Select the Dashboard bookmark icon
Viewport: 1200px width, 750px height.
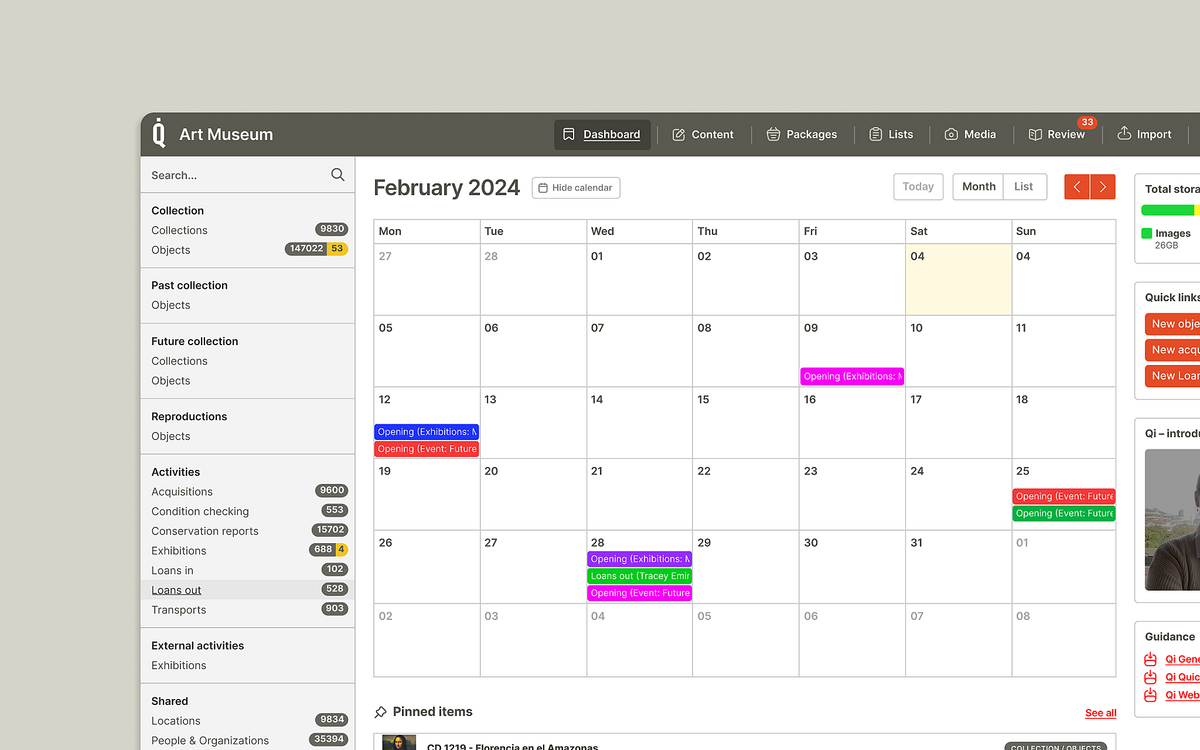[568, 134]
